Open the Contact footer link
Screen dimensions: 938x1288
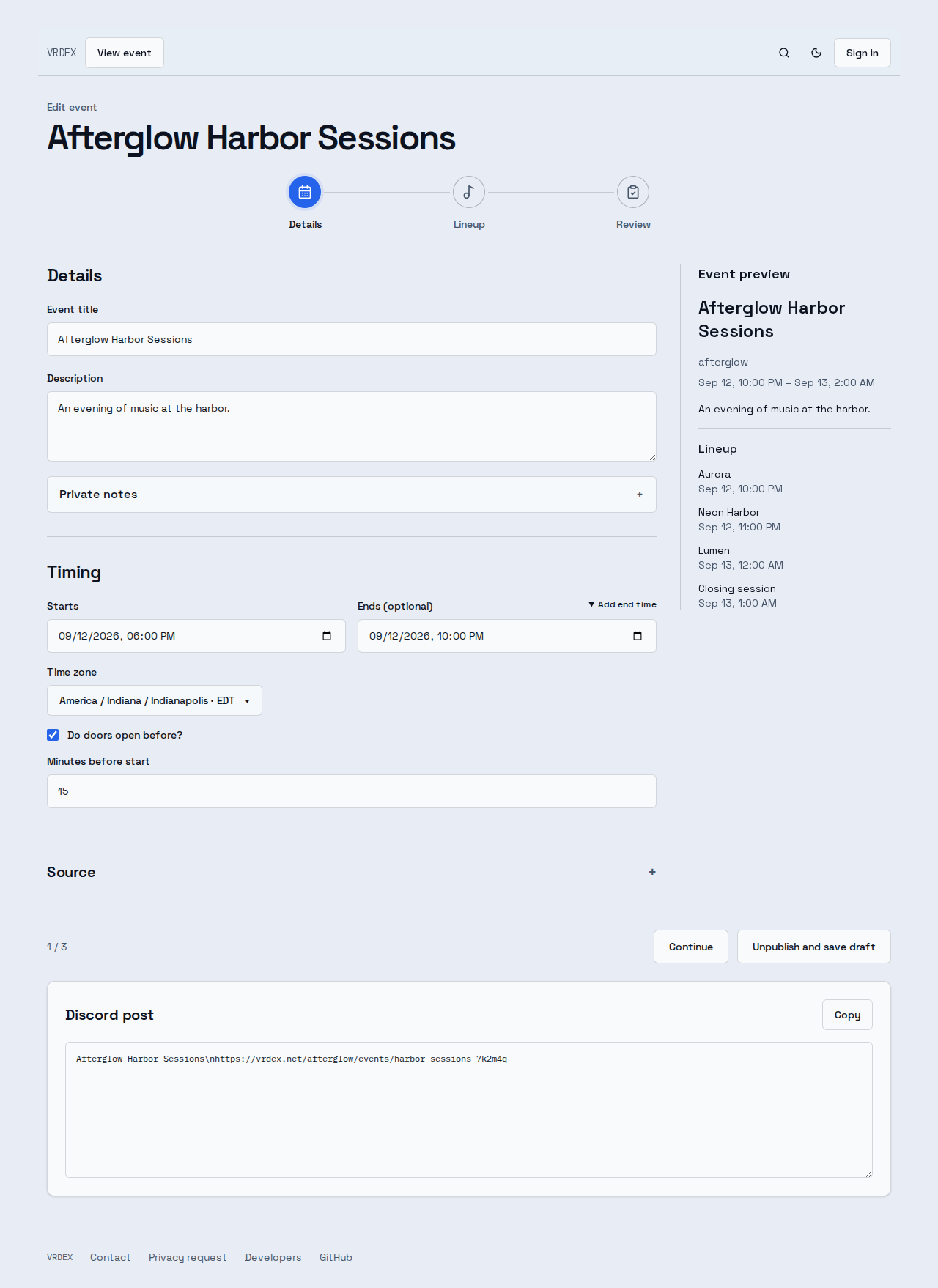tap(110, 1257)
